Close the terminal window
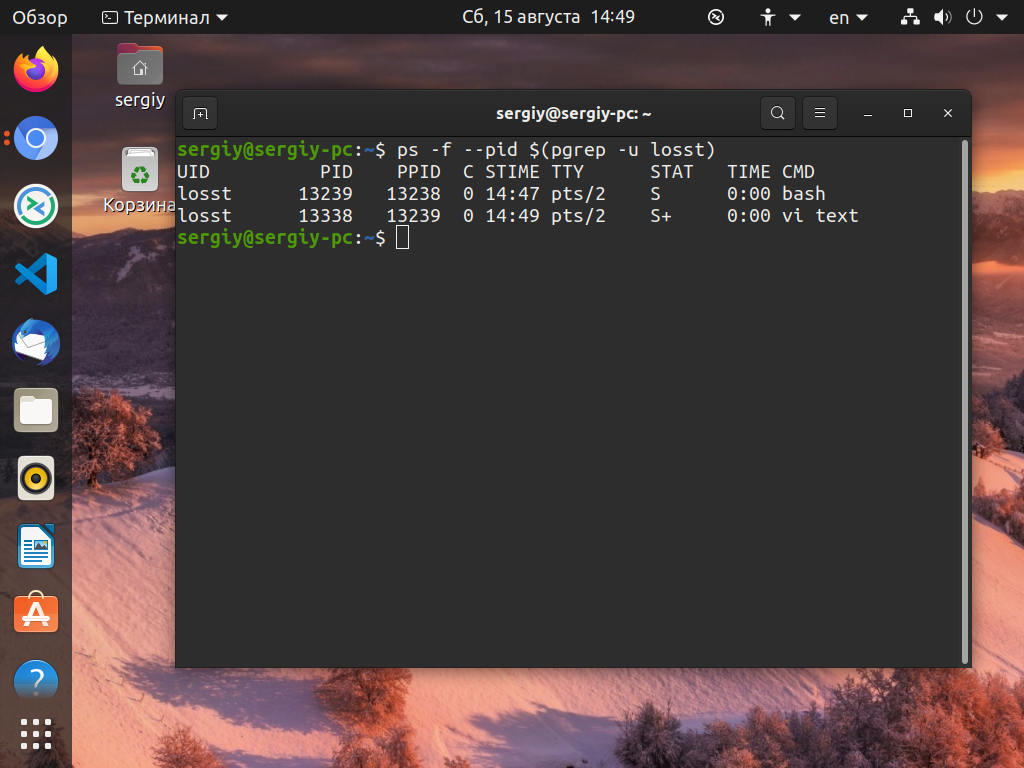 [948, 114]
